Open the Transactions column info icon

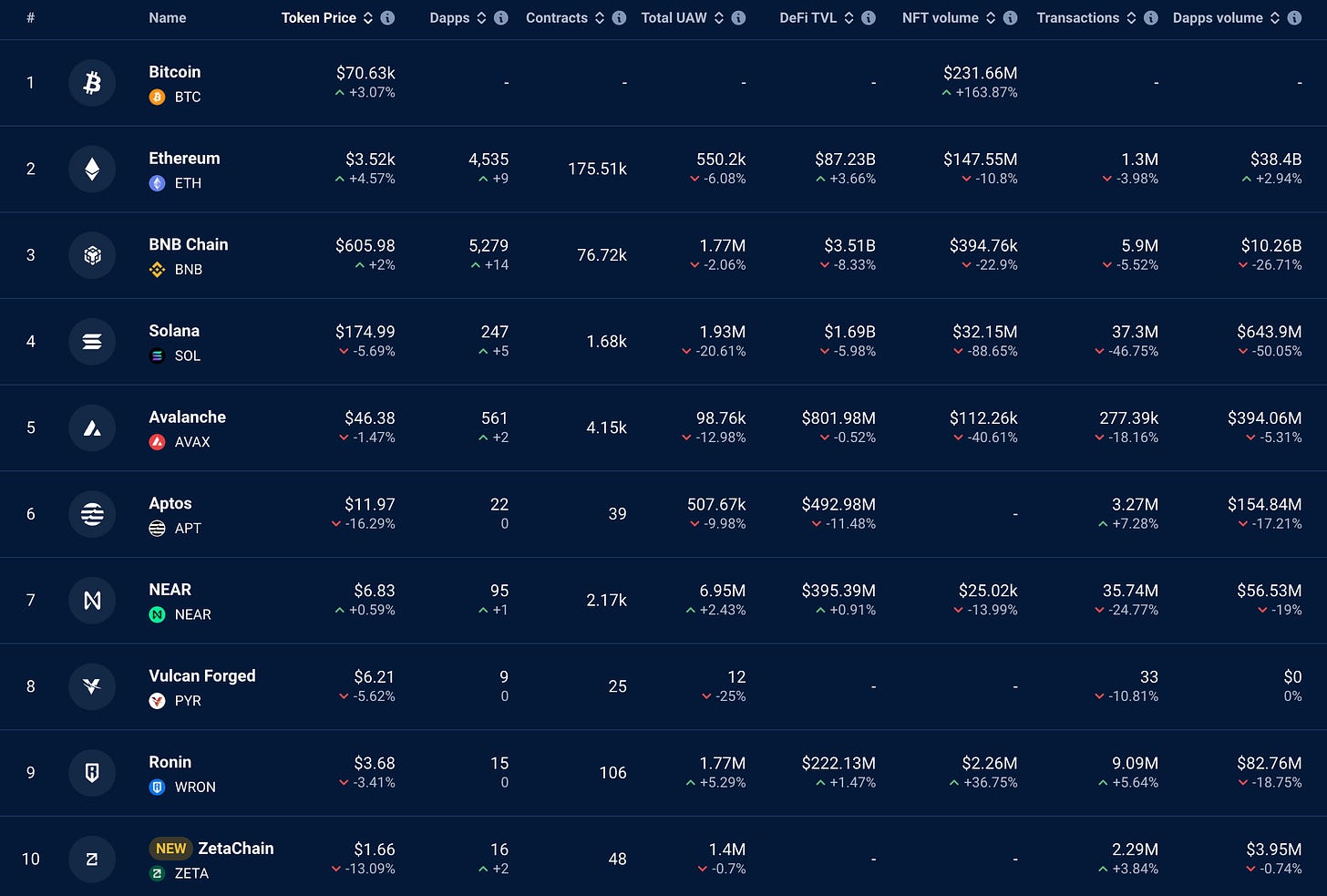(1151, 18)
